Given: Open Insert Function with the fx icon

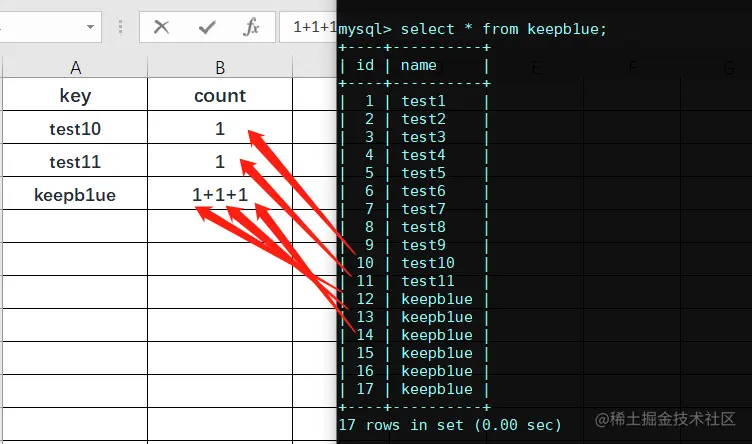Looking at the screenshot, I should (251, 27).
